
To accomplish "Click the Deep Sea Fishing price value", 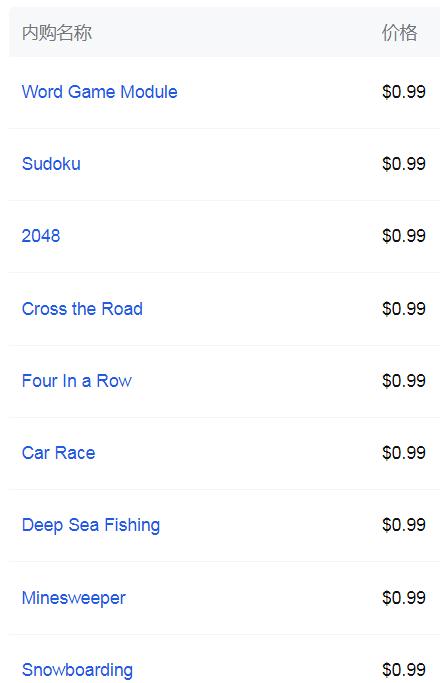I will [x=404, y=525].
